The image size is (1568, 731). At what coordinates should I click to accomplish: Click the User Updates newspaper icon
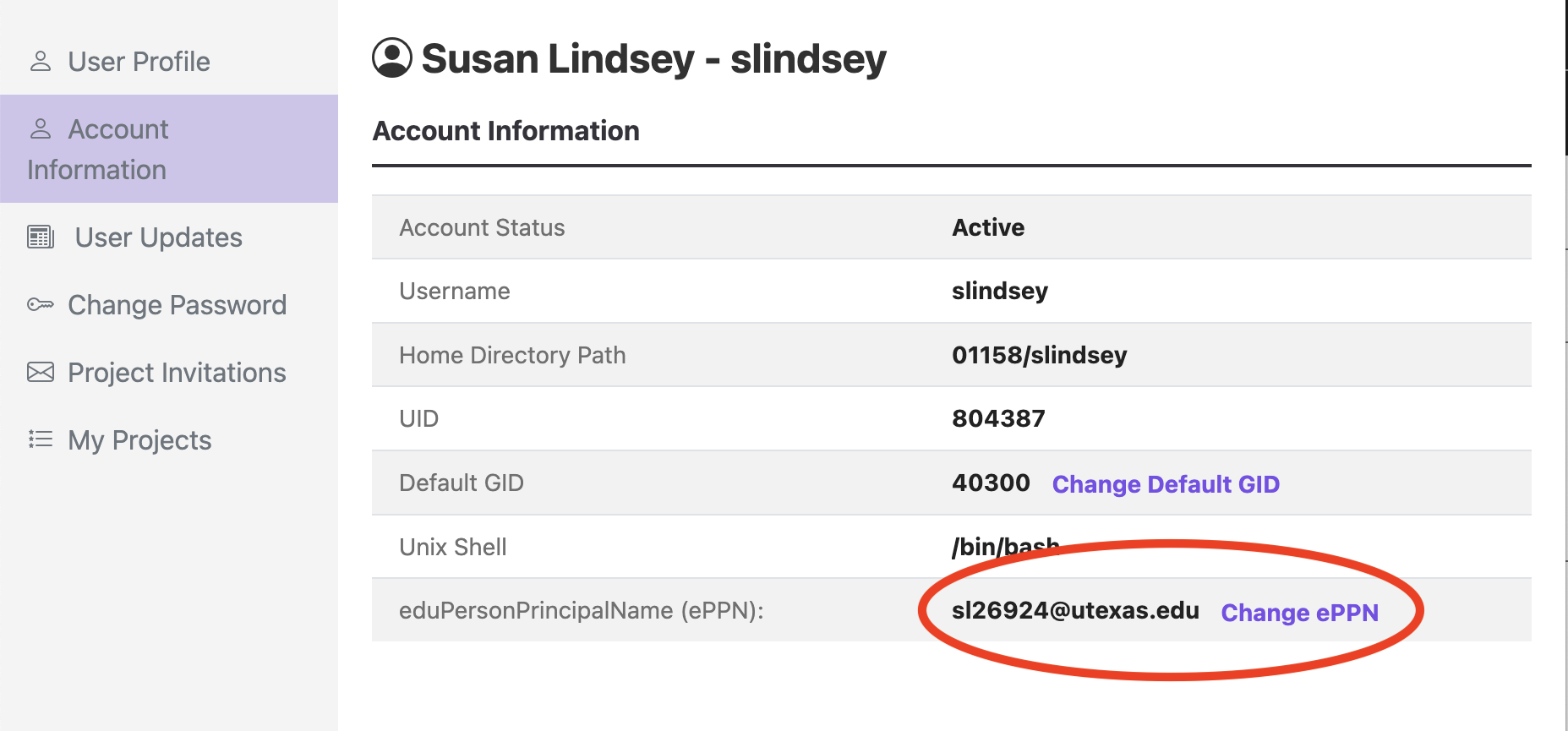click(41, 237)
